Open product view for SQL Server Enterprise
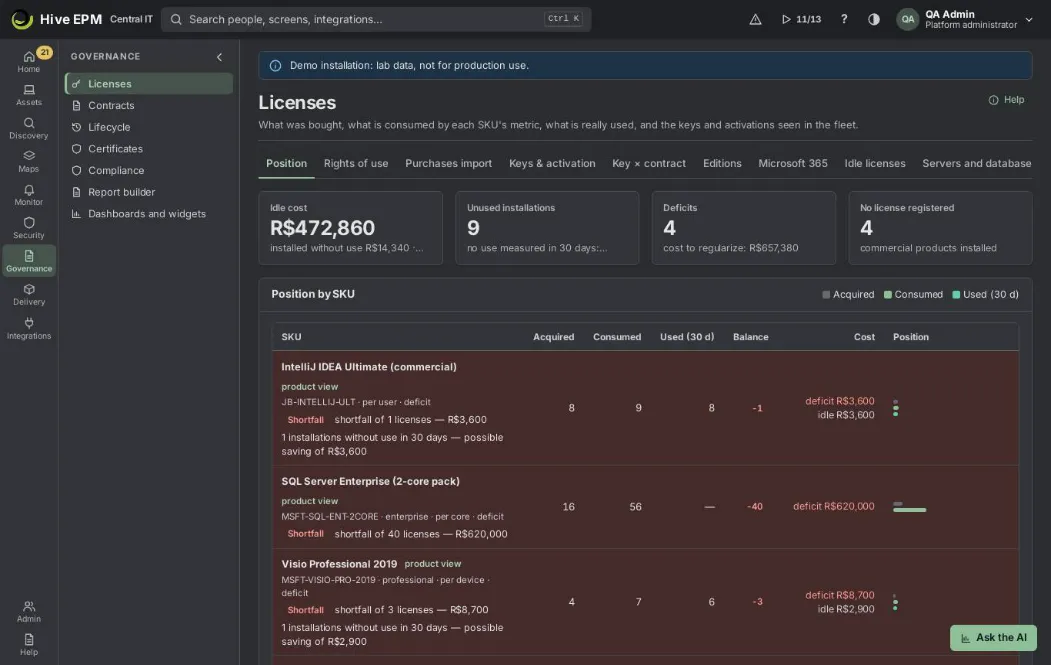Image resolution: width=1051 pixels, height=665 pixels. coord(310,501)
